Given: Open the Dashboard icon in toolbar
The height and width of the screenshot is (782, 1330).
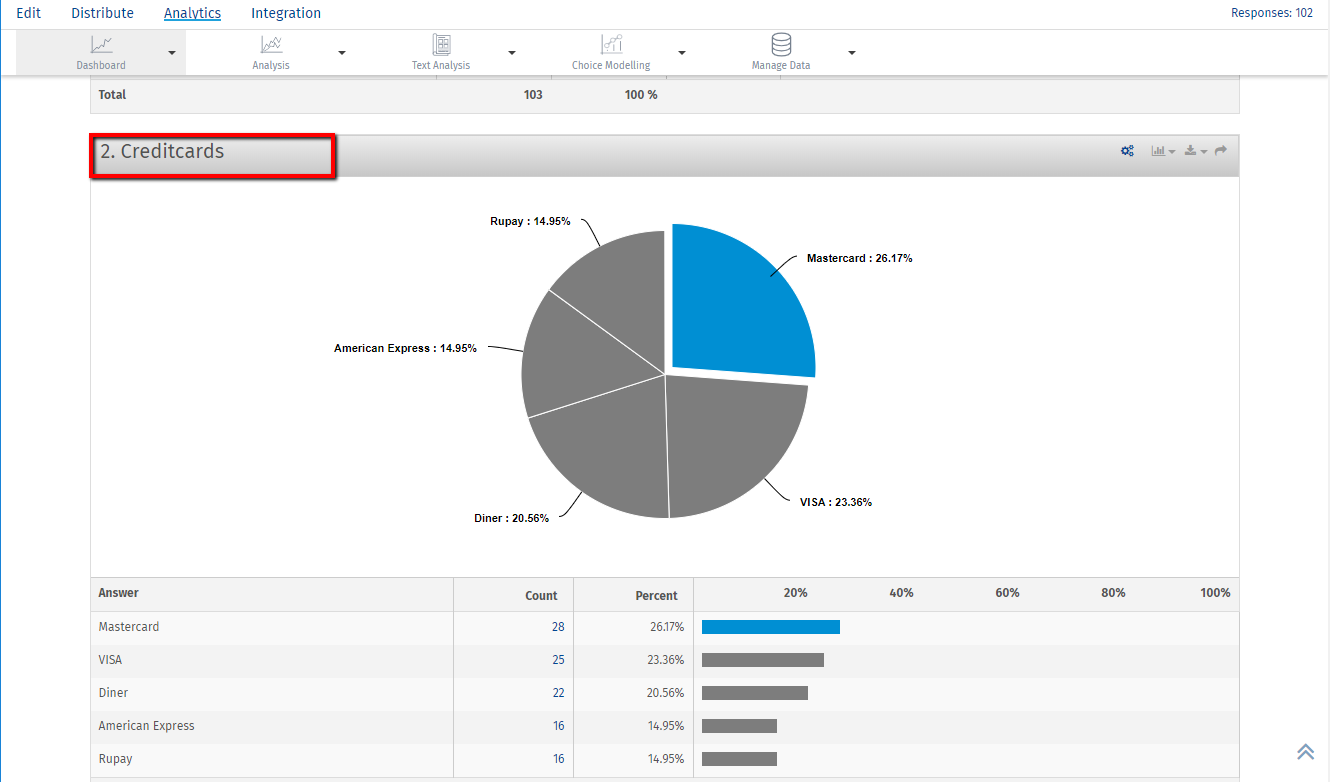Looking at the screenshot, I should pyautogui.click(x=101, y=45).
